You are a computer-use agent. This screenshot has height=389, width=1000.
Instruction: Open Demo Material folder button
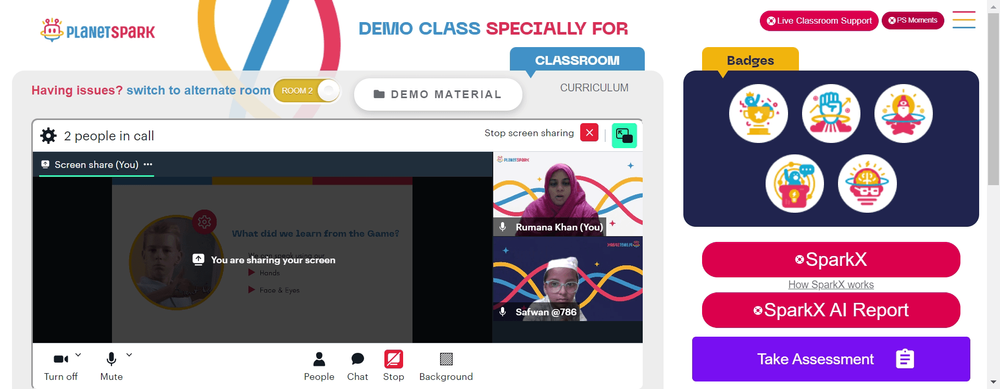point(438,94)
